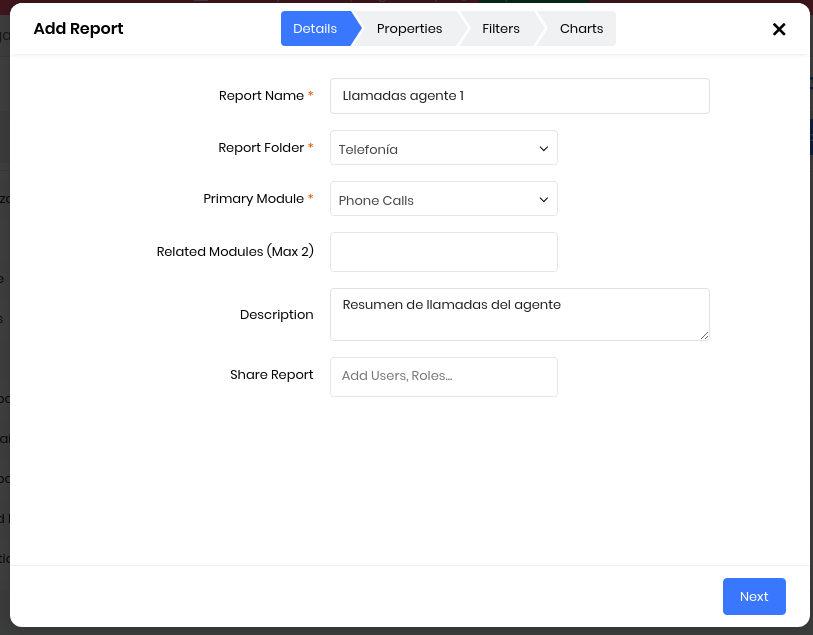Click the Add Report dialog title

[78, 29]
